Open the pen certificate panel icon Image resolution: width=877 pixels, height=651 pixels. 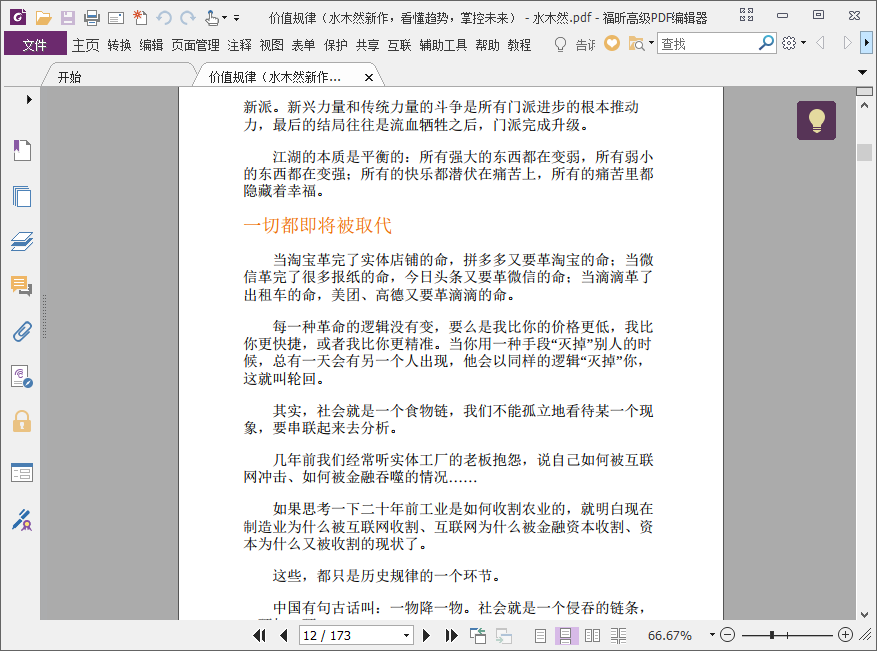pyautogui.click(x=22, y=520)
